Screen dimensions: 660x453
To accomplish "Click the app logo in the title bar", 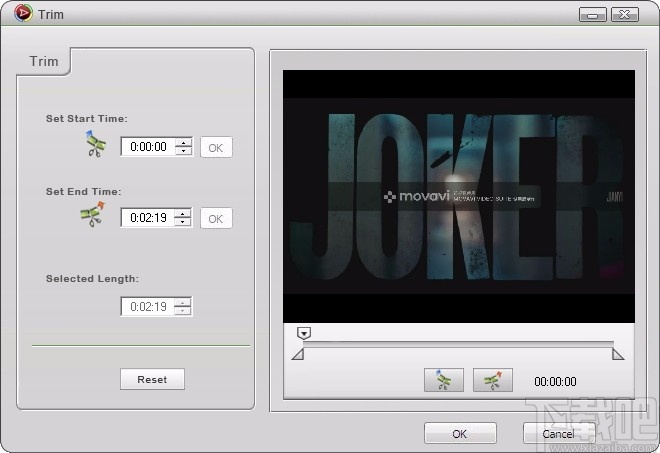I will pyautogui.click(x=23, y=13).
